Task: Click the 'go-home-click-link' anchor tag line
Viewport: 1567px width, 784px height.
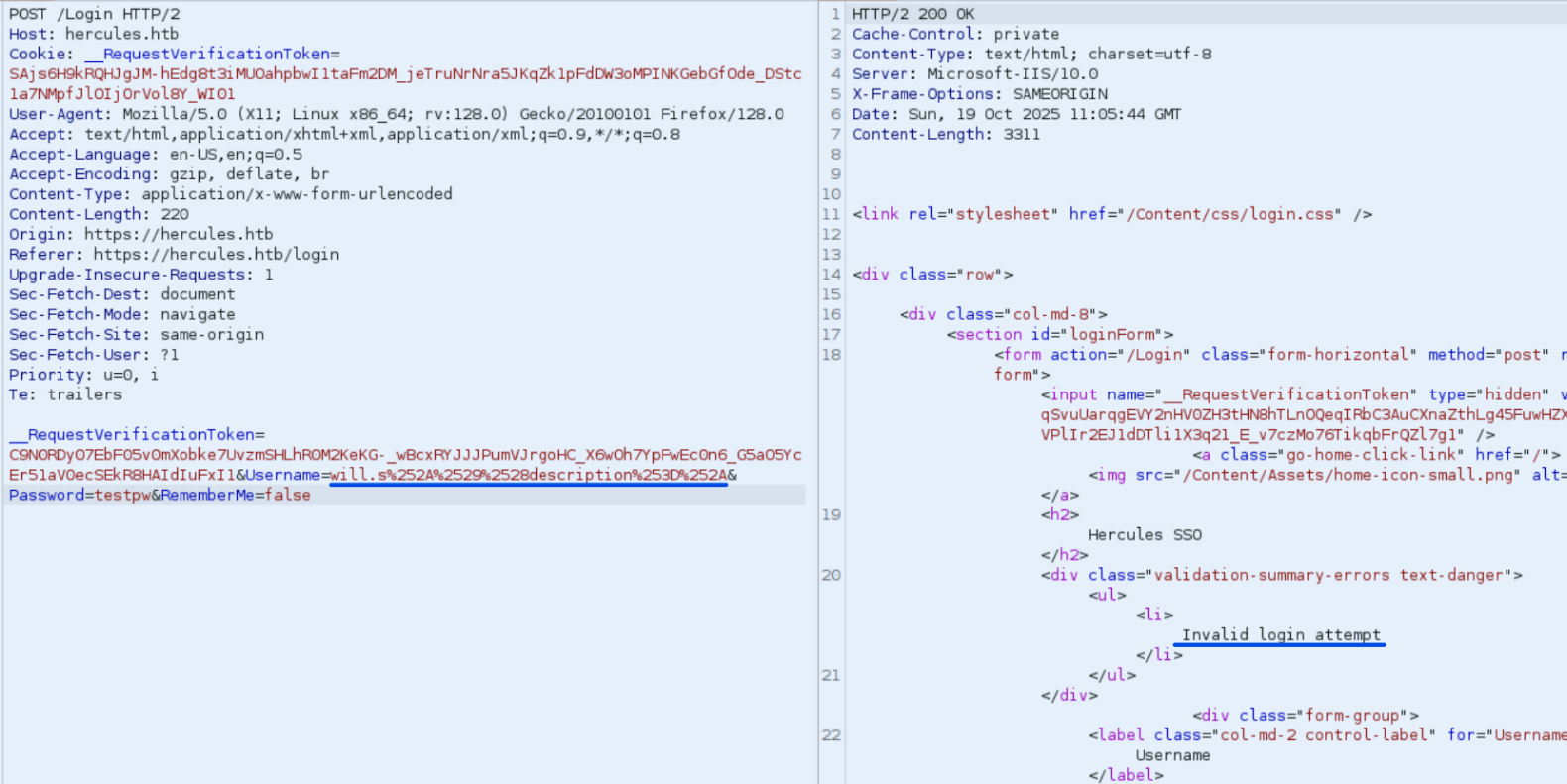Action: pyautogui.click(x=1377, y=455)
